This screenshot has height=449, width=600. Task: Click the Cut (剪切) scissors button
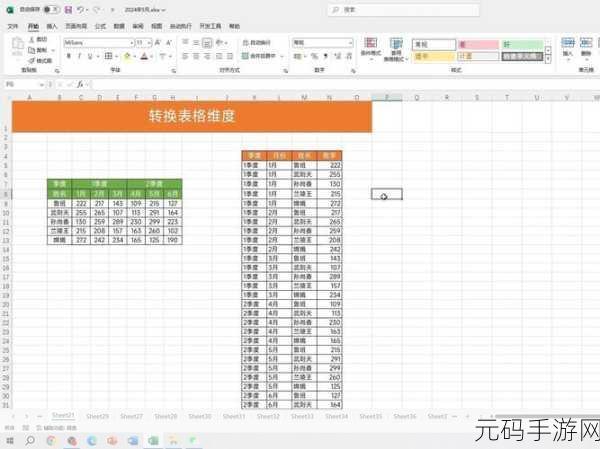(38, 39)
